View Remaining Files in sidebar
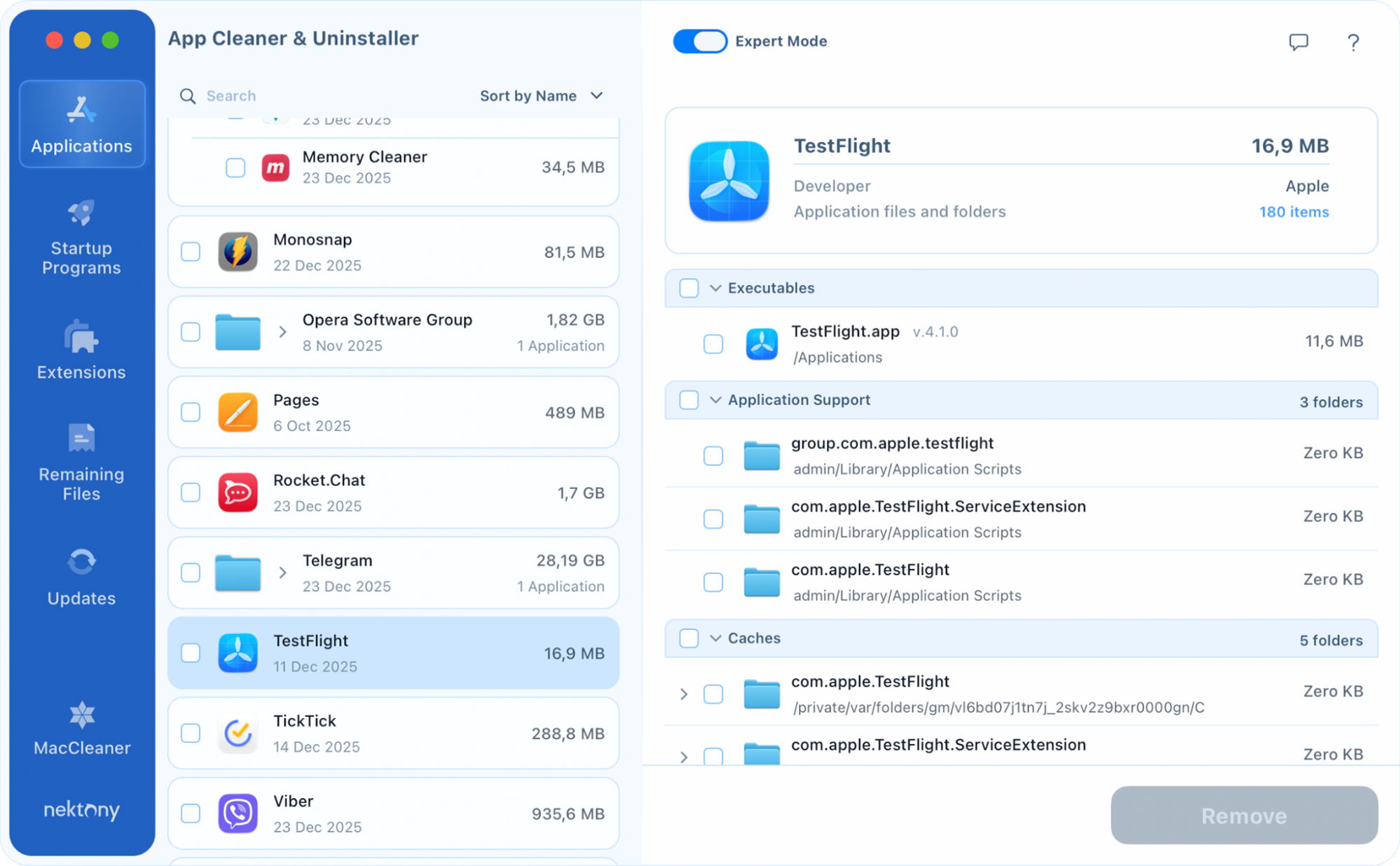Image resolution: width=1400 pixels, height=866 pixels. click(x=81, y=462)
